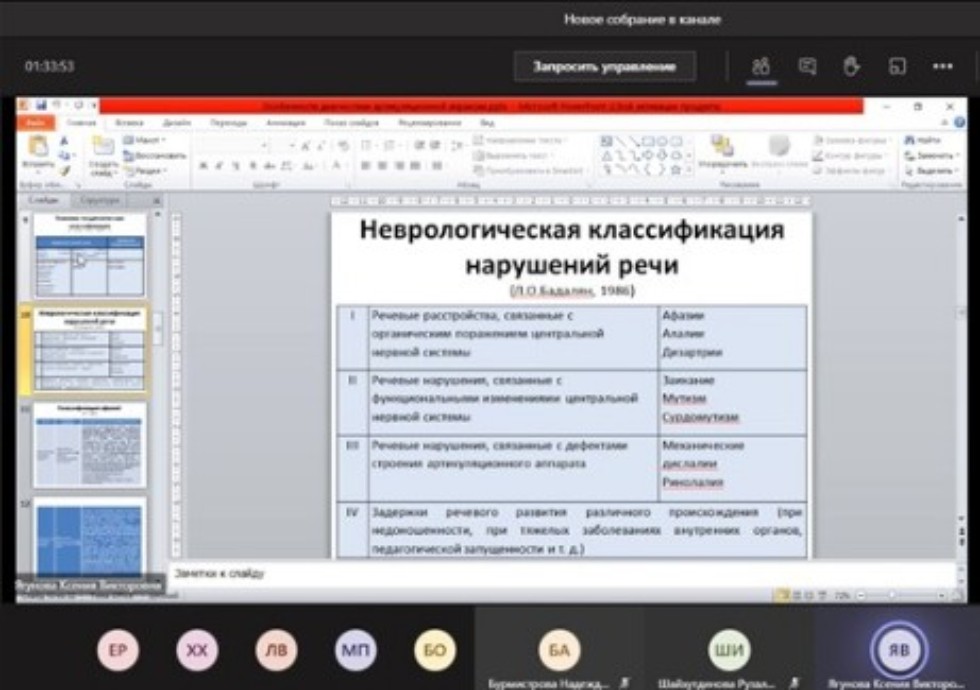Open the More actions ellipsis menu
The width and height of the screenshot is (980, 690).
point(942,67)
